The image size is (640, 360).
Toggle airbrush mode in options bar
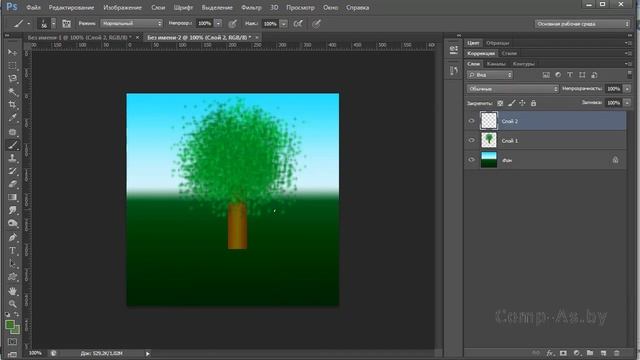[x=298, y=24]
